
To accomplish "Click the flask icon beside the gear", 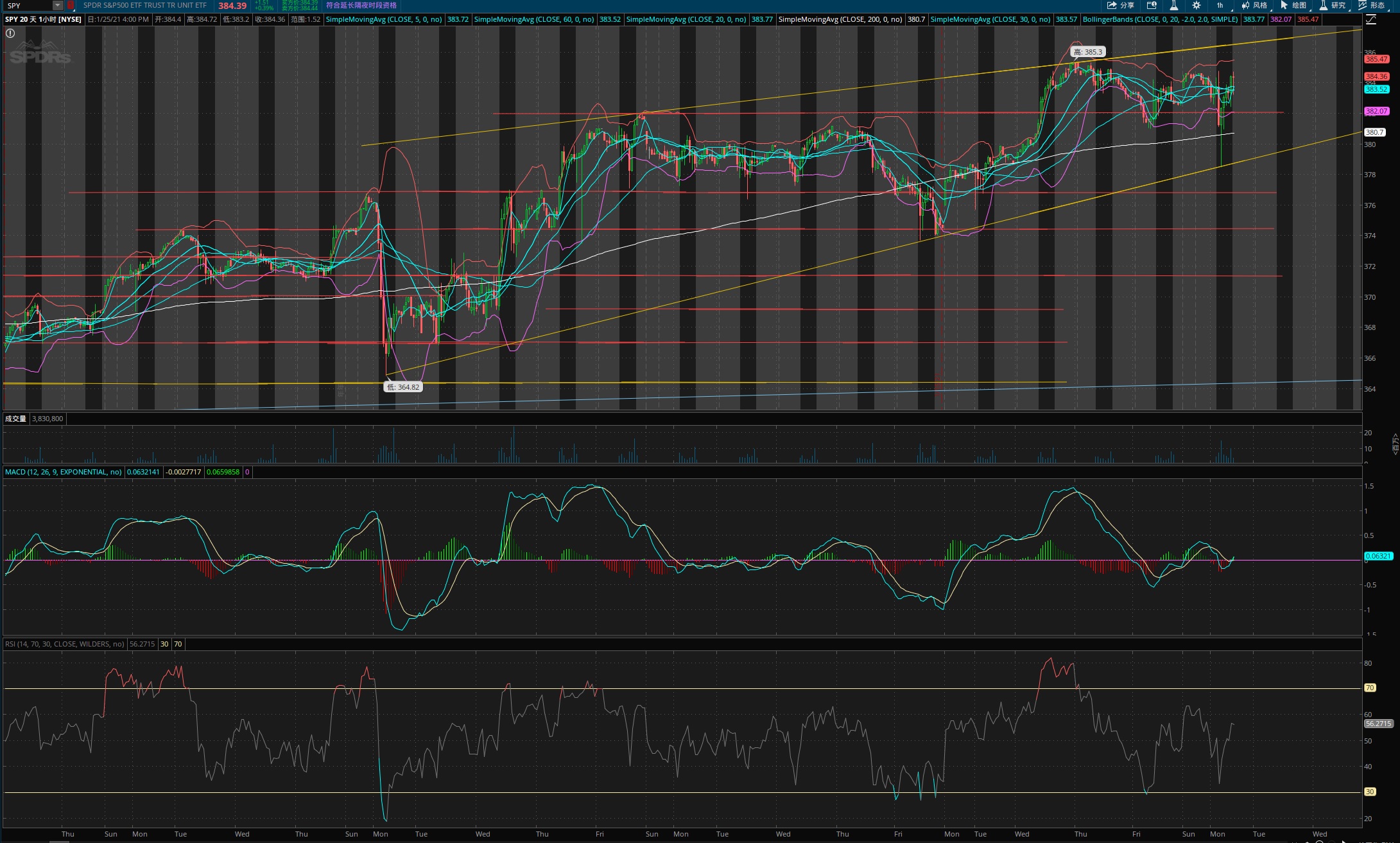I will point(1173,5).
